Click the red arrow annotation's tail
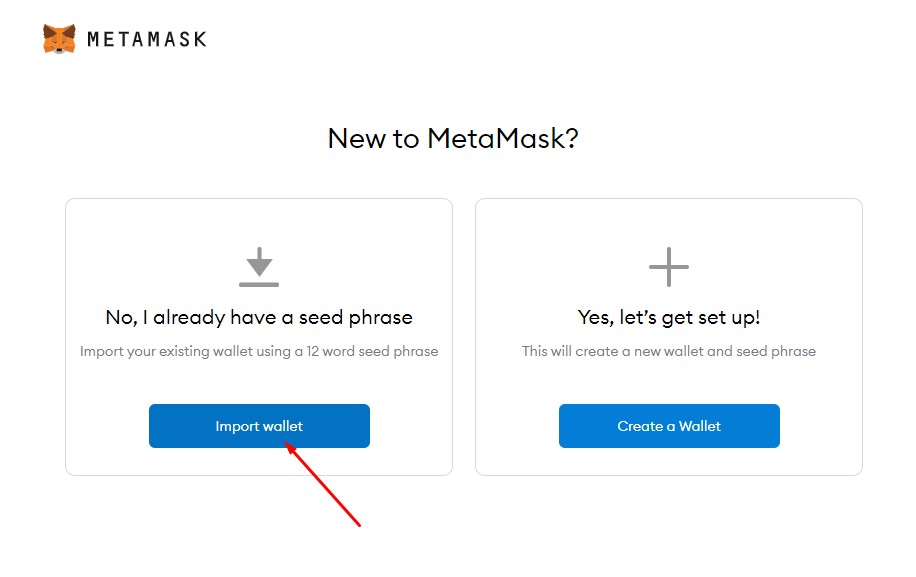This screenshot has width=916, height=577. coord(358,524)
